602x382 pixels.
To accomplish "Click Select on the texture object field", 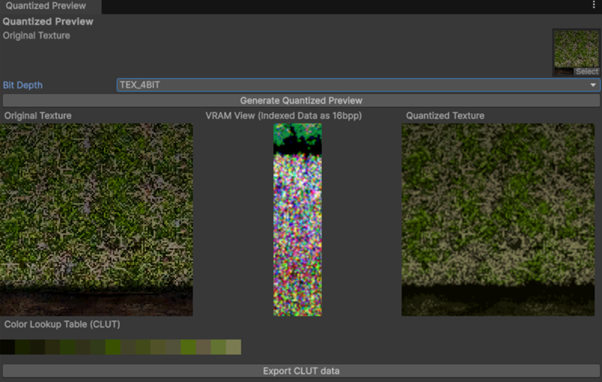I will point(587,71).
